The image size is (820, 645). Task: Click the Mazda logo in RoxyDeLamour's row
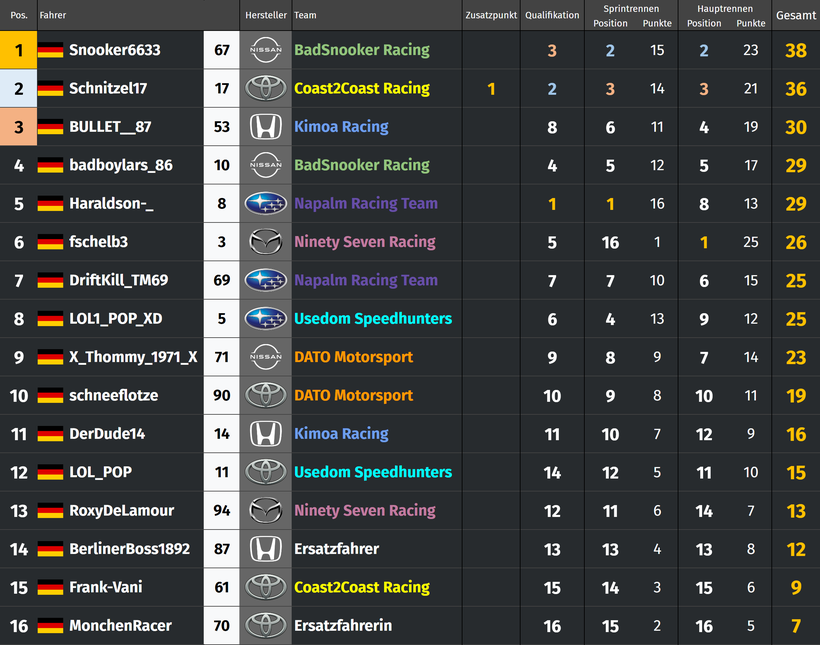pos(266,511)
